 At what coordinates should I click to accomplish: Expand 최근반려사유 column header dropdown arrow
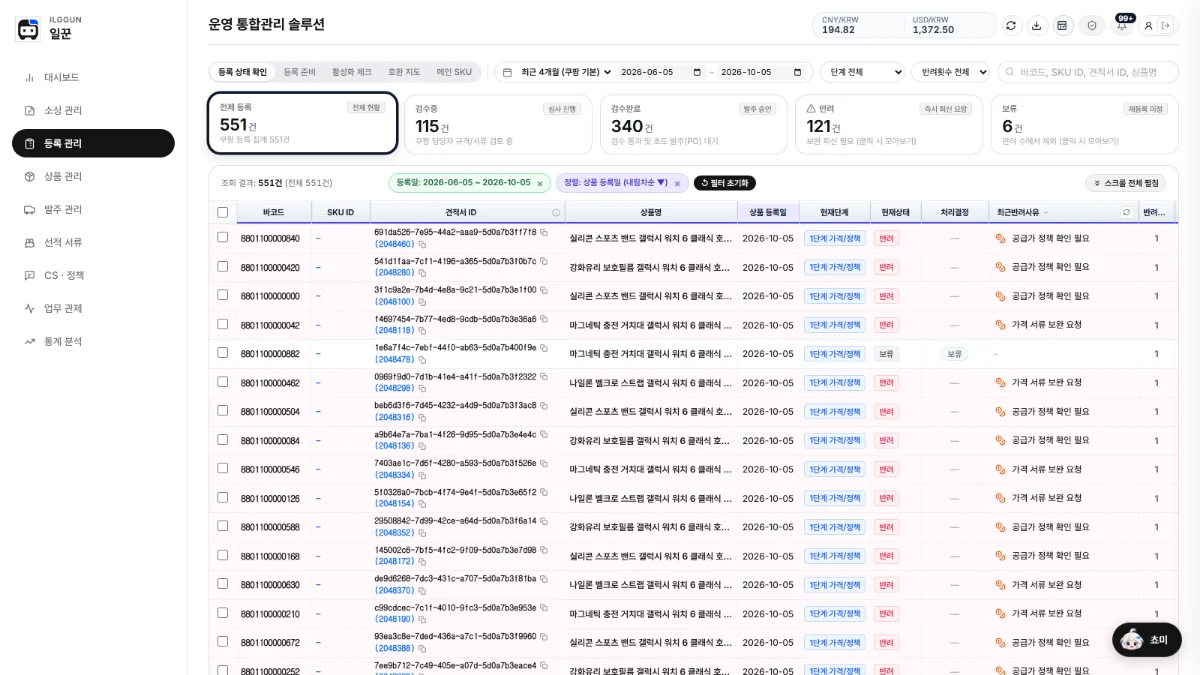[x=1046, y=213]
